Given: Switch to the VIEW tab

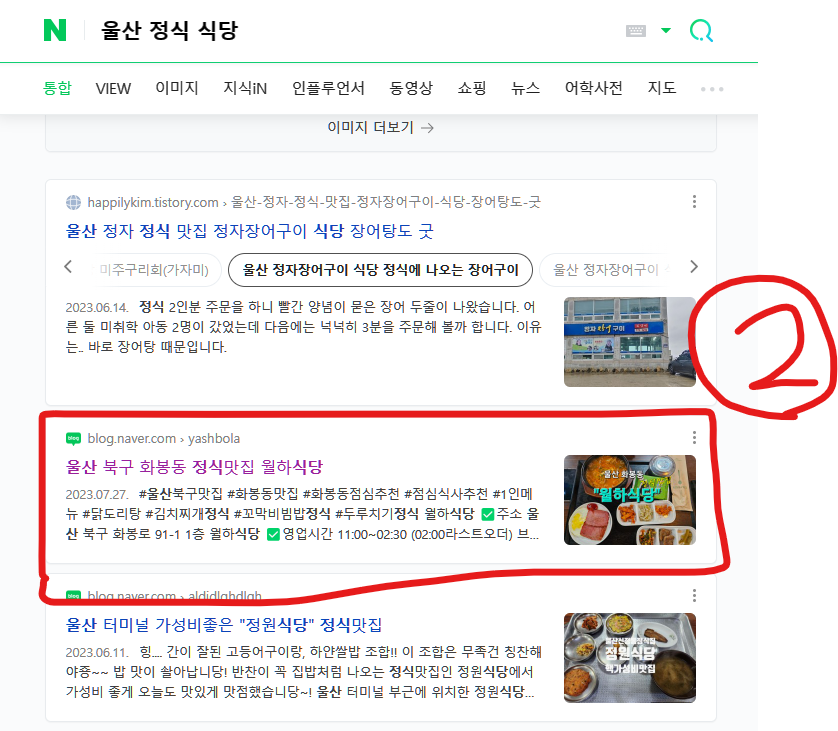Looking at the screenshot, I should [113, 88].
